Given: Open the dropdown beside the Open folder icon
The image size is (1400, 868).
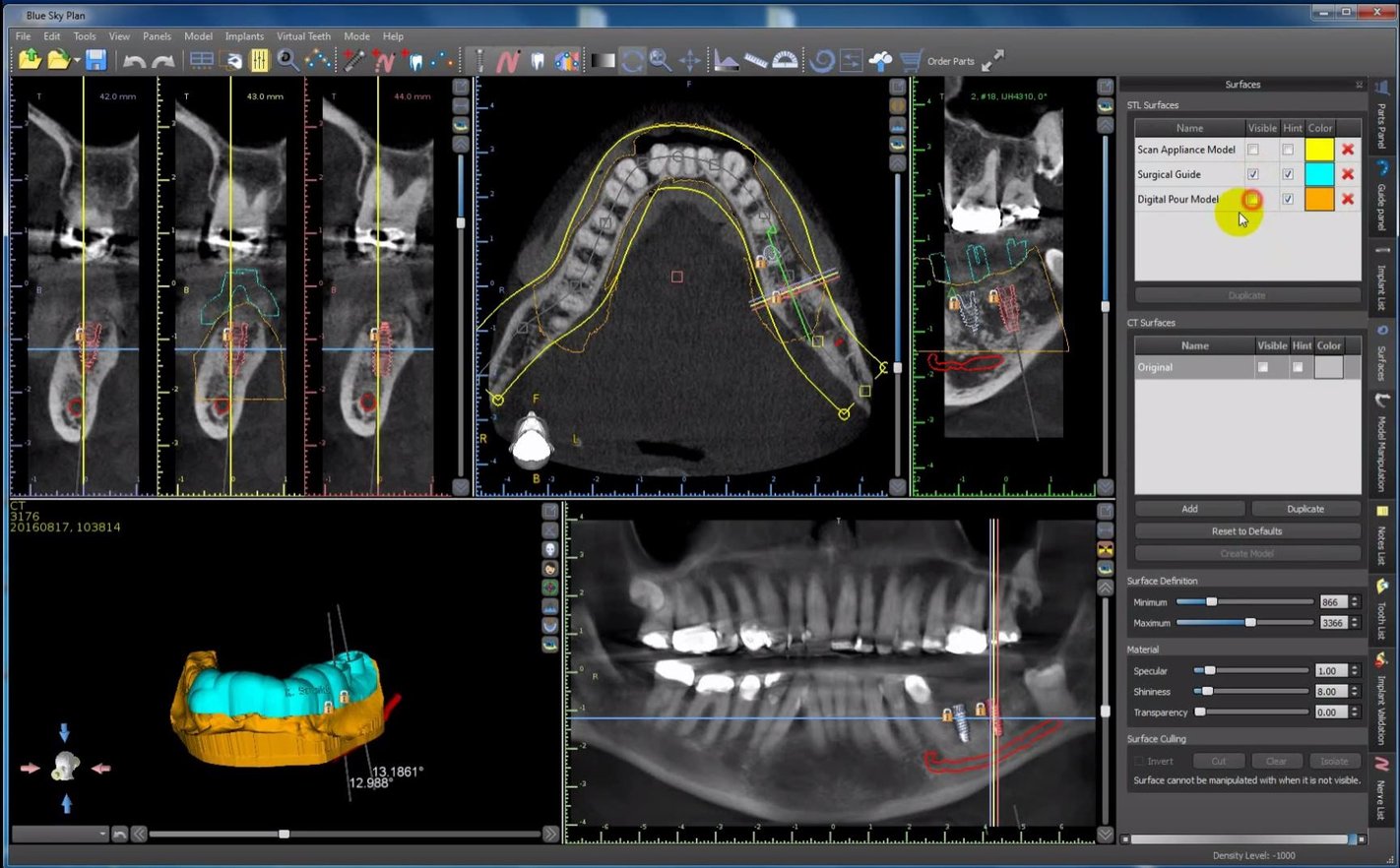Looking at the screenshot, I should [77, 61].
